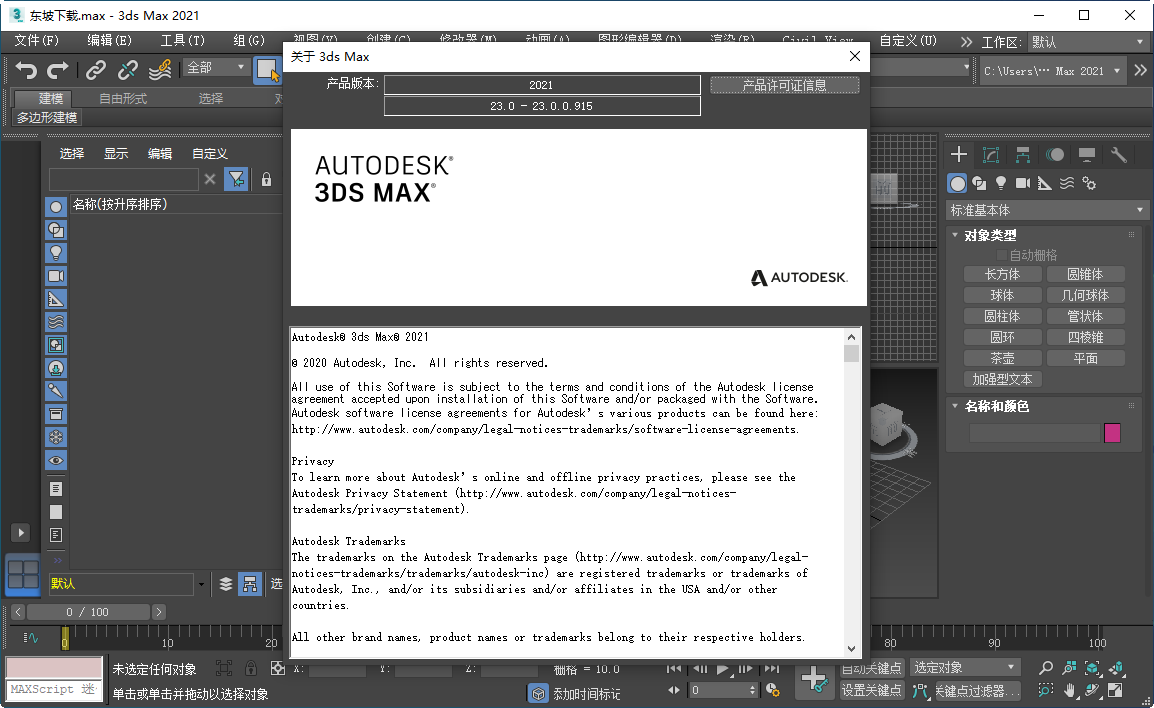Open the 工具(T) menu
1154x708 pixels.
(x=183, y=41)
